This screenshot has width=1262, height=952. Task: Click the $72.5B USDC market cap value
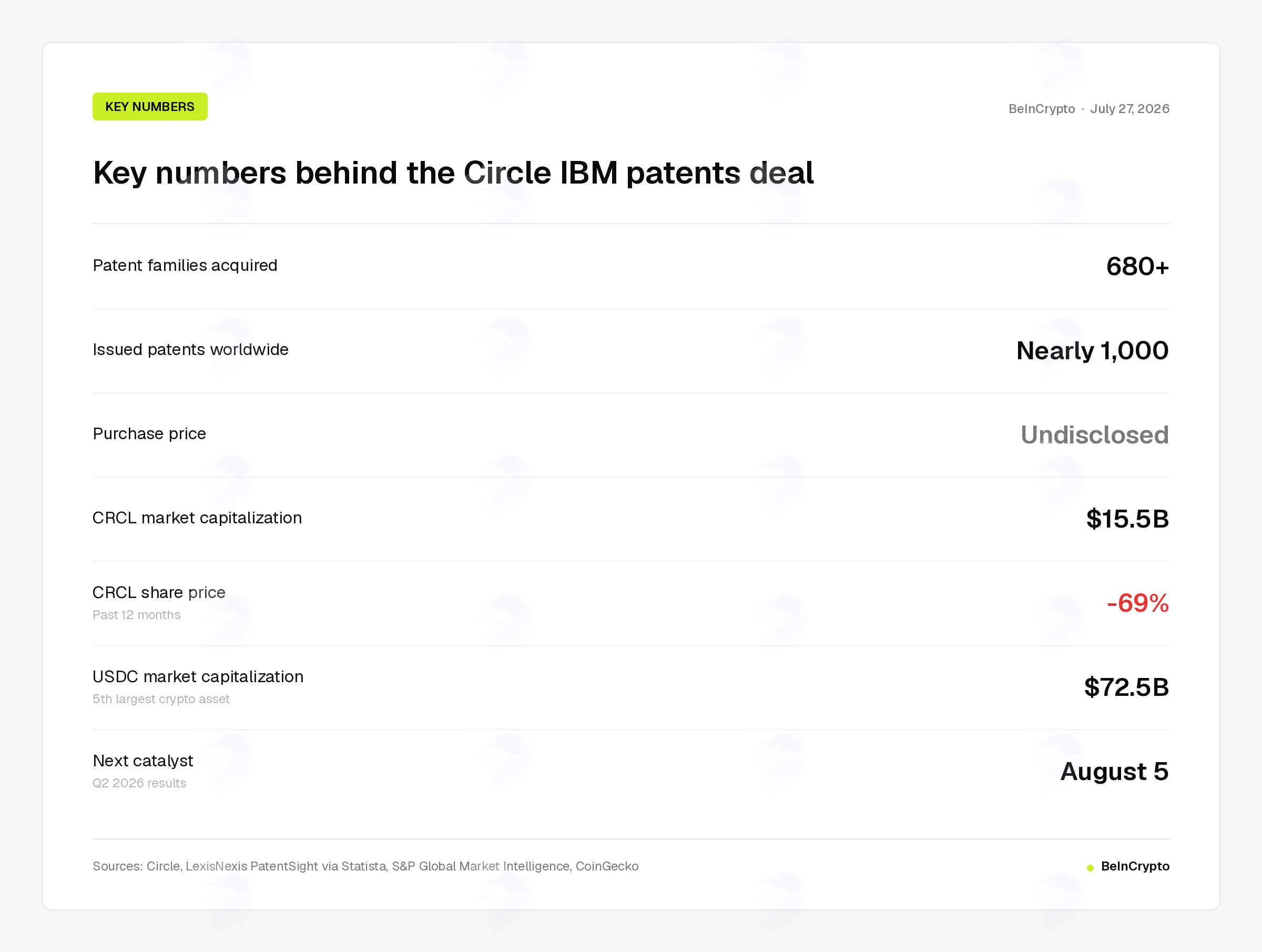(x=1126, y=687)
